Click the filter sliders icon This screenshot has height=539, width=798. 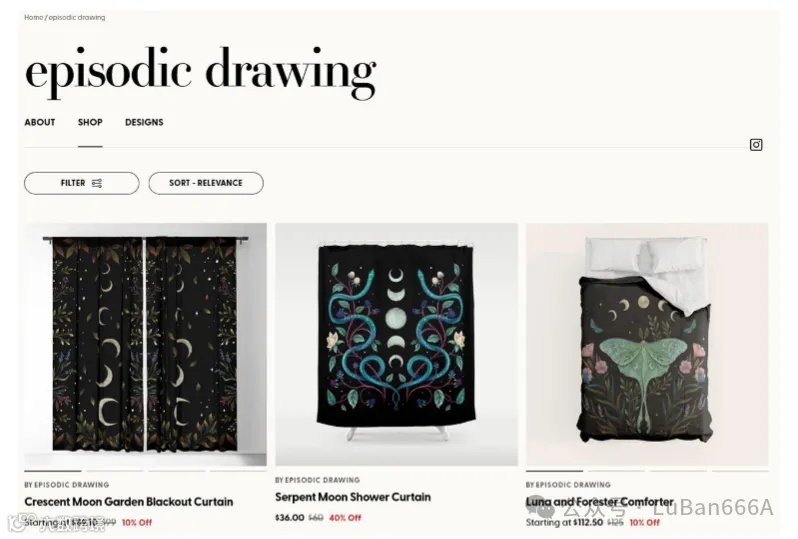point(97,183)
